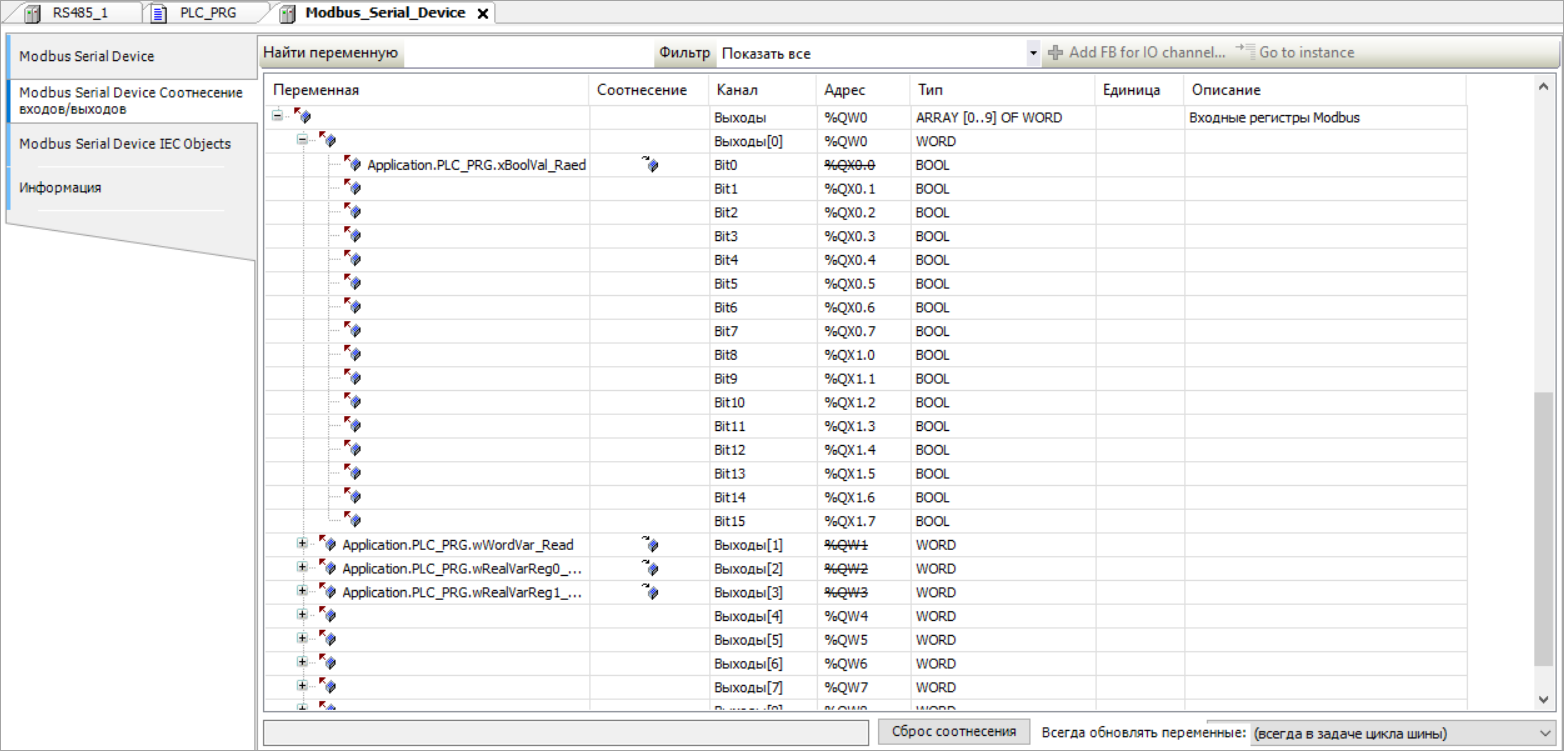Expand the Выходы[4] tree node
Viewport: 1564px width, 751px height.
302,616
